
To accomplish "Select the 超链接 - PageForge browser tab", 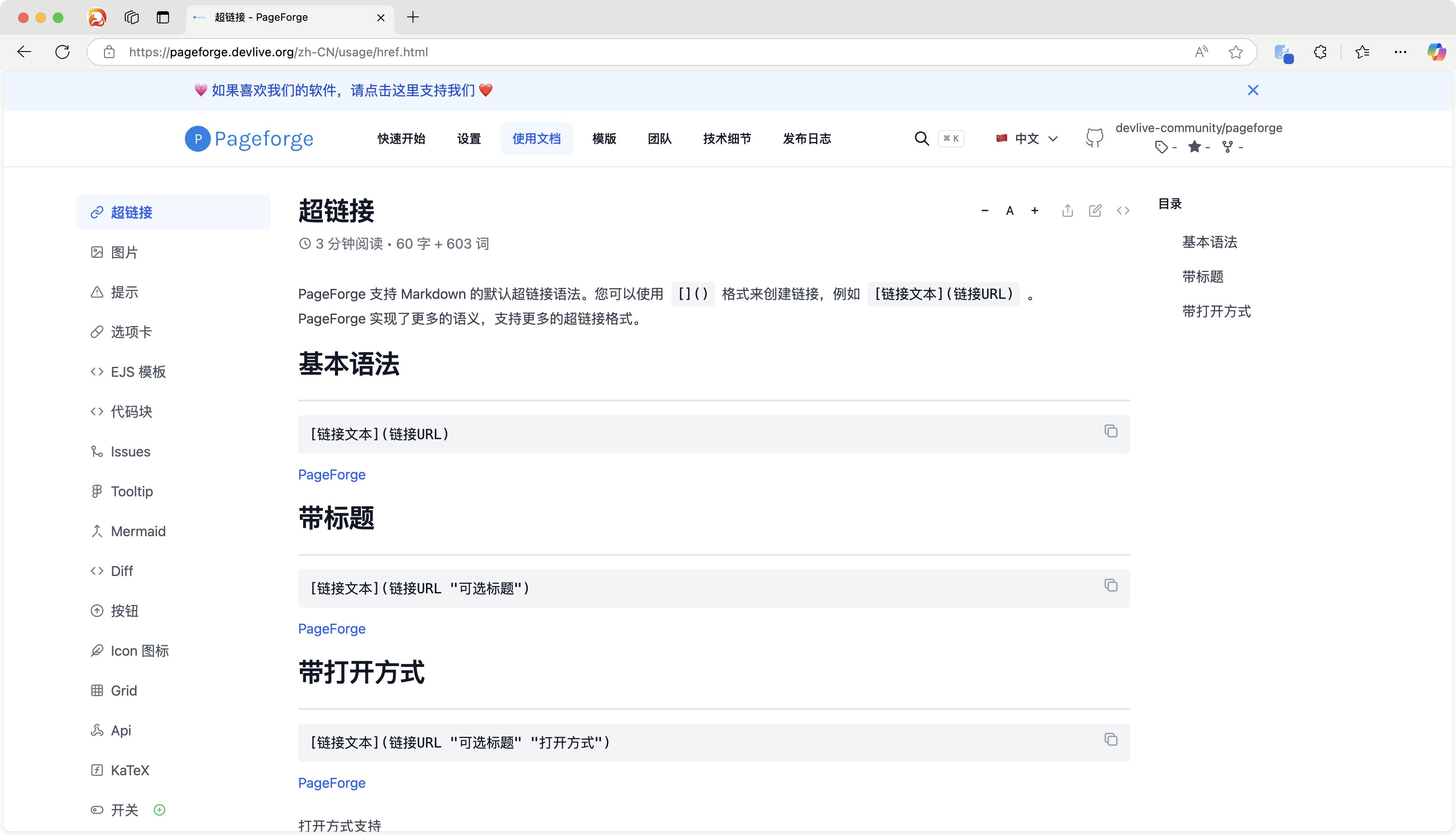I will (290, 18).
